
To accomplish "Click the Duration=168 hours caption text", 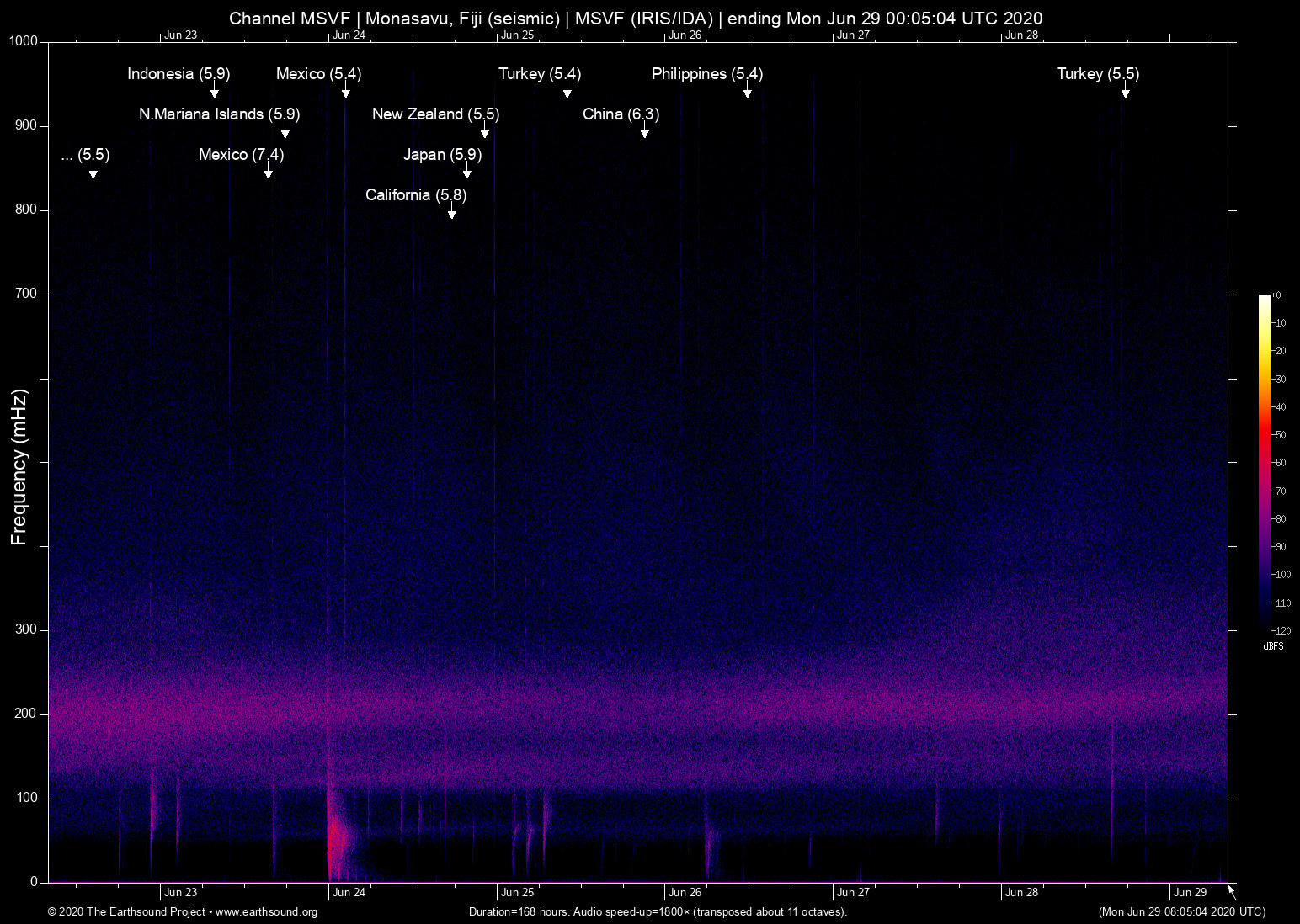I will click(x=657, y=912).
